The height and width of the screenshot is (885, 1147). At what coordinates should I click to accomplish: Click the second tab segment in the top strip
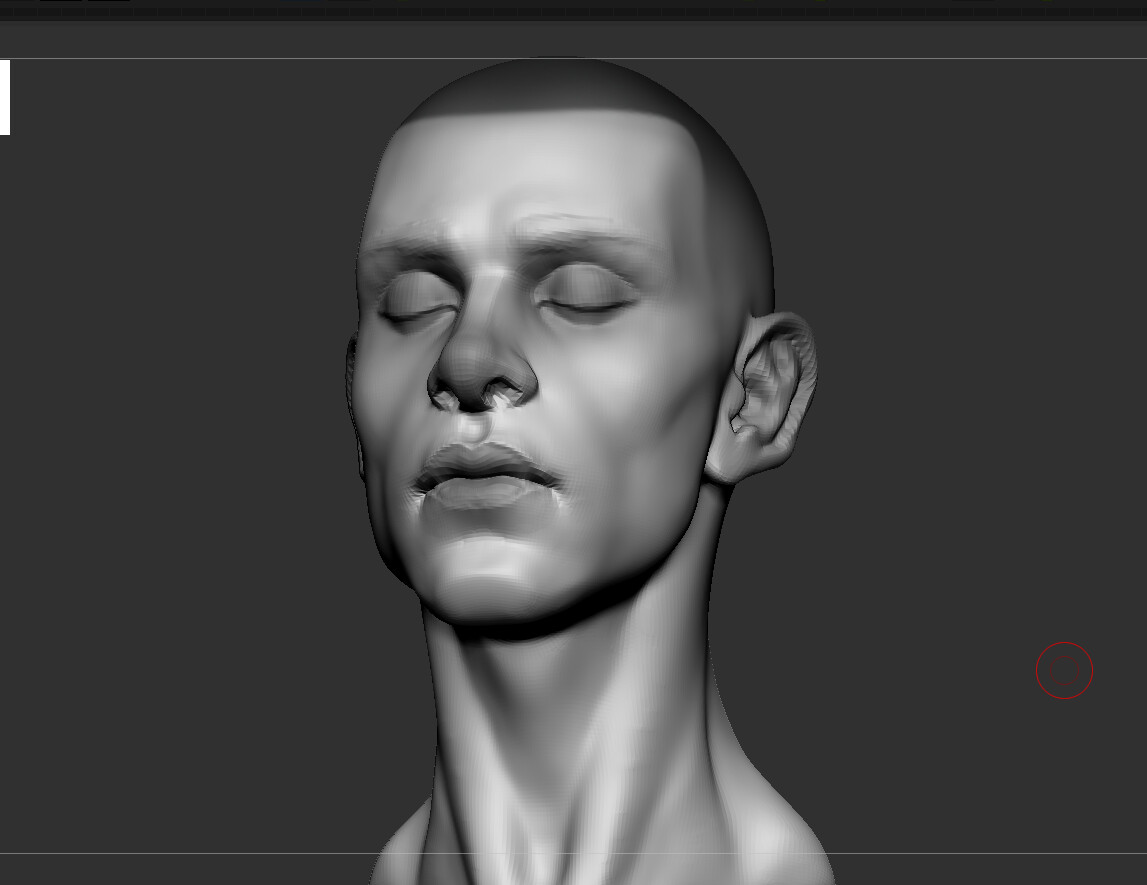110,5
